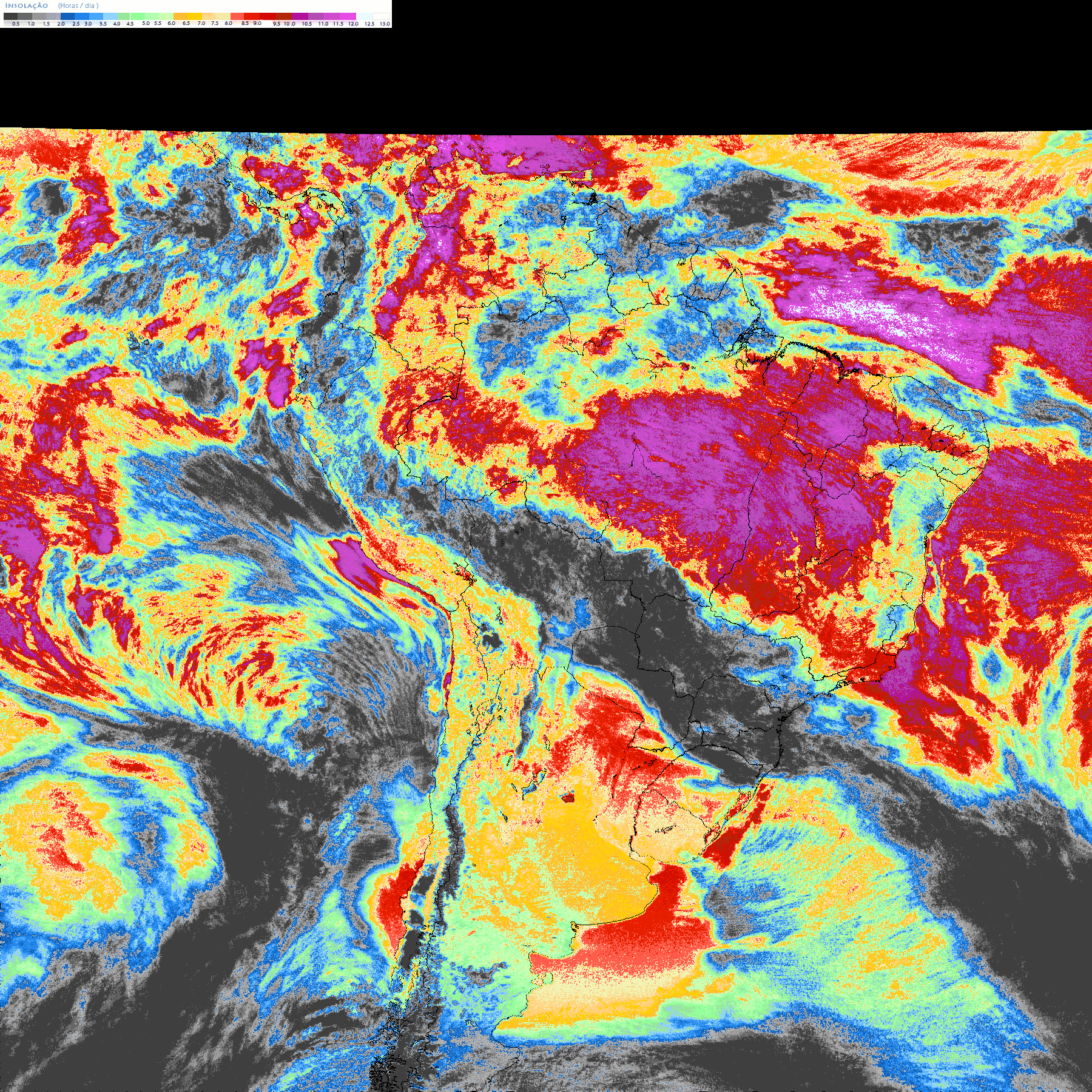Click the 2.0 legend value
The width and height of the screenshot is (1092, 1092).
click(61, 24)
